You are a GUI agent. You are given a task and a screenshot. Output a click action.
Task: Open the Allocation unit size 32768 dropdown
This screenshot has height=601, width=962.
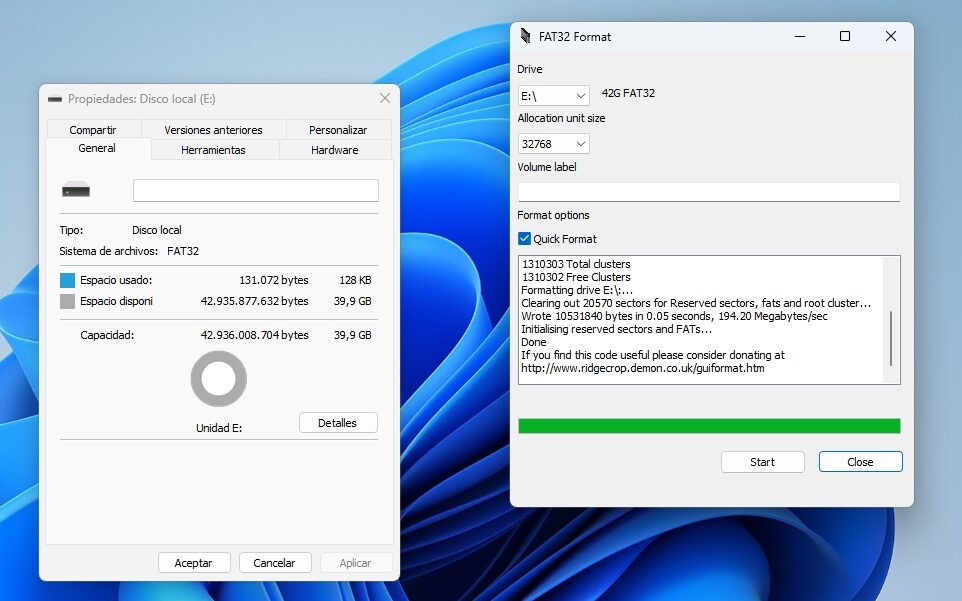tap(553, 144)
